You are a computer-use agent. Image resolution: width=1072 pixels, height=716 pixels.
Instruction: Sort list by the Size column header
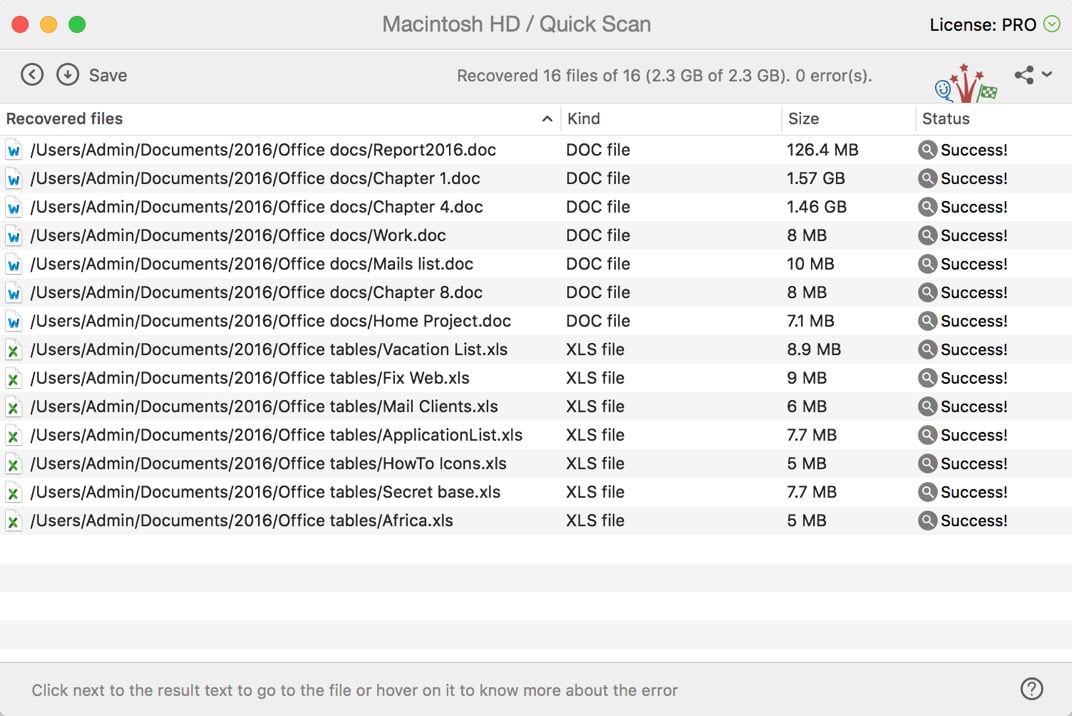coord(803,118)
